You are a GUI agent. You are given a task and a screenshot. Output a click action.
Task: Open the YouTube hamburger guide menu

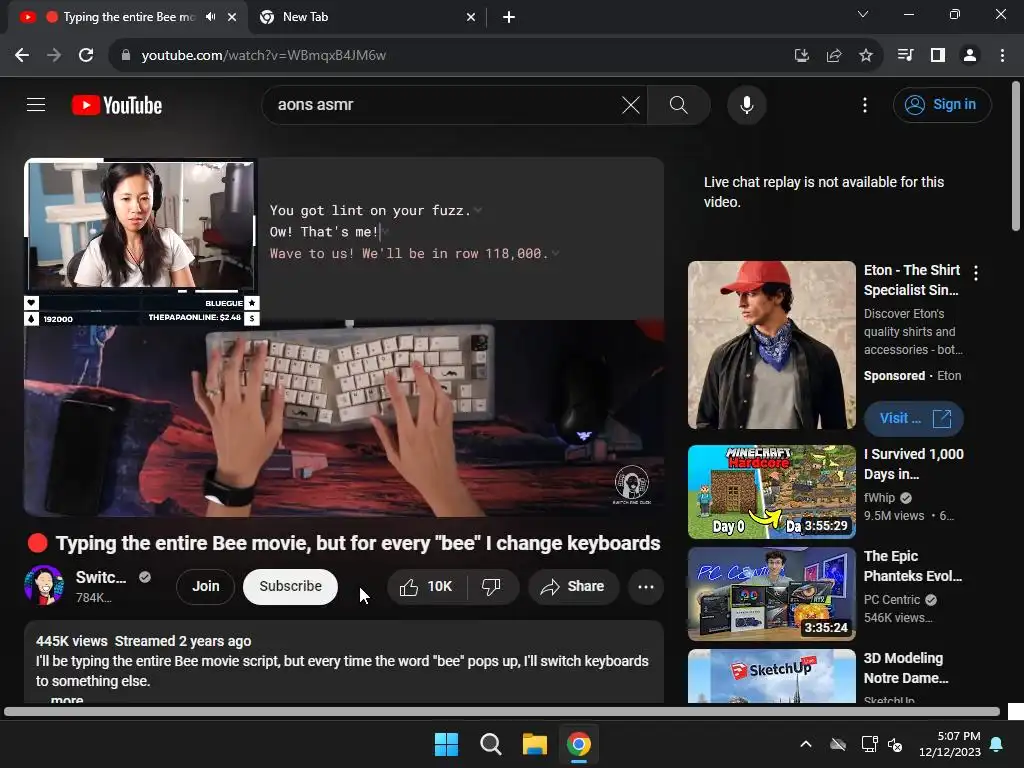click(x=36, y=104)
